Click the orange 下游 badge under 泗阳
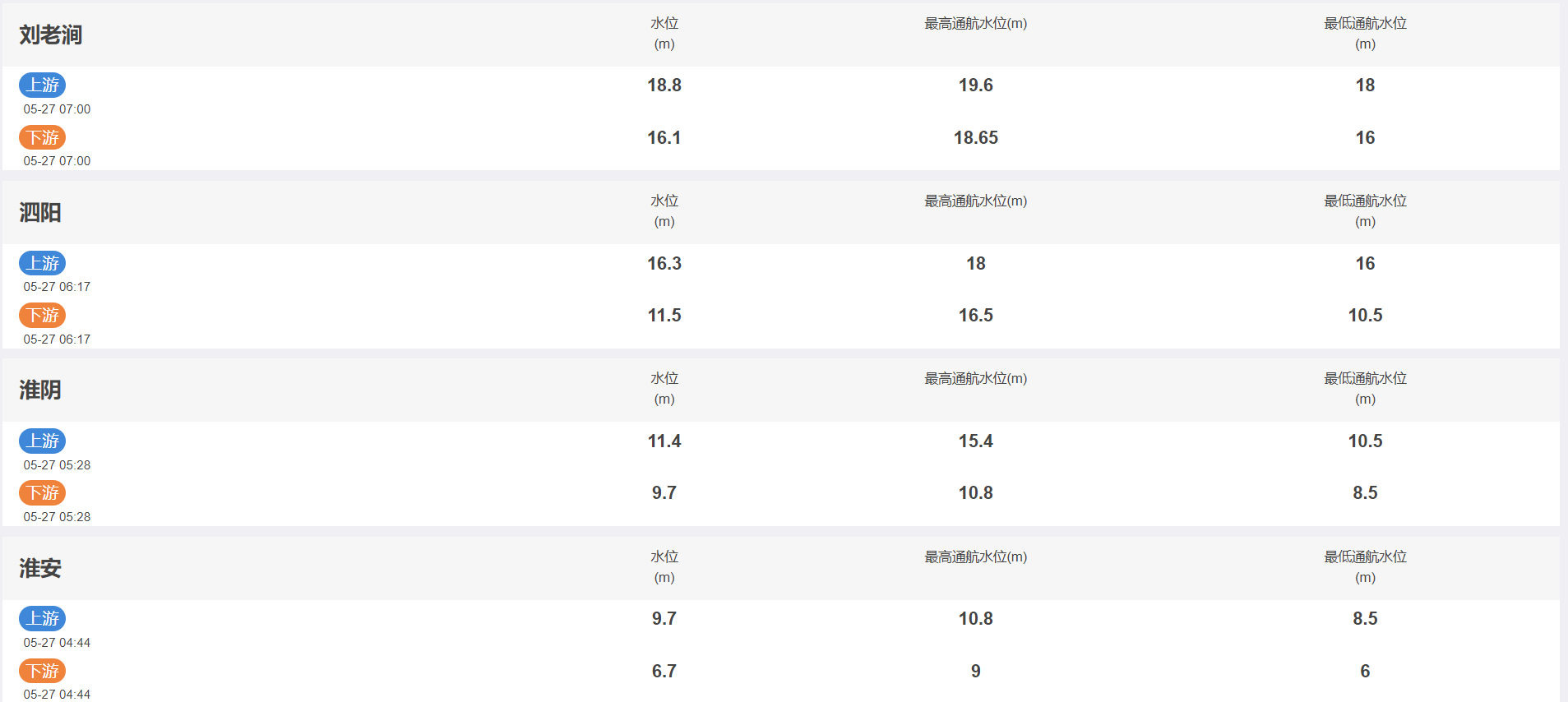This screenshot has height=702, width=1568. [43, 315]
